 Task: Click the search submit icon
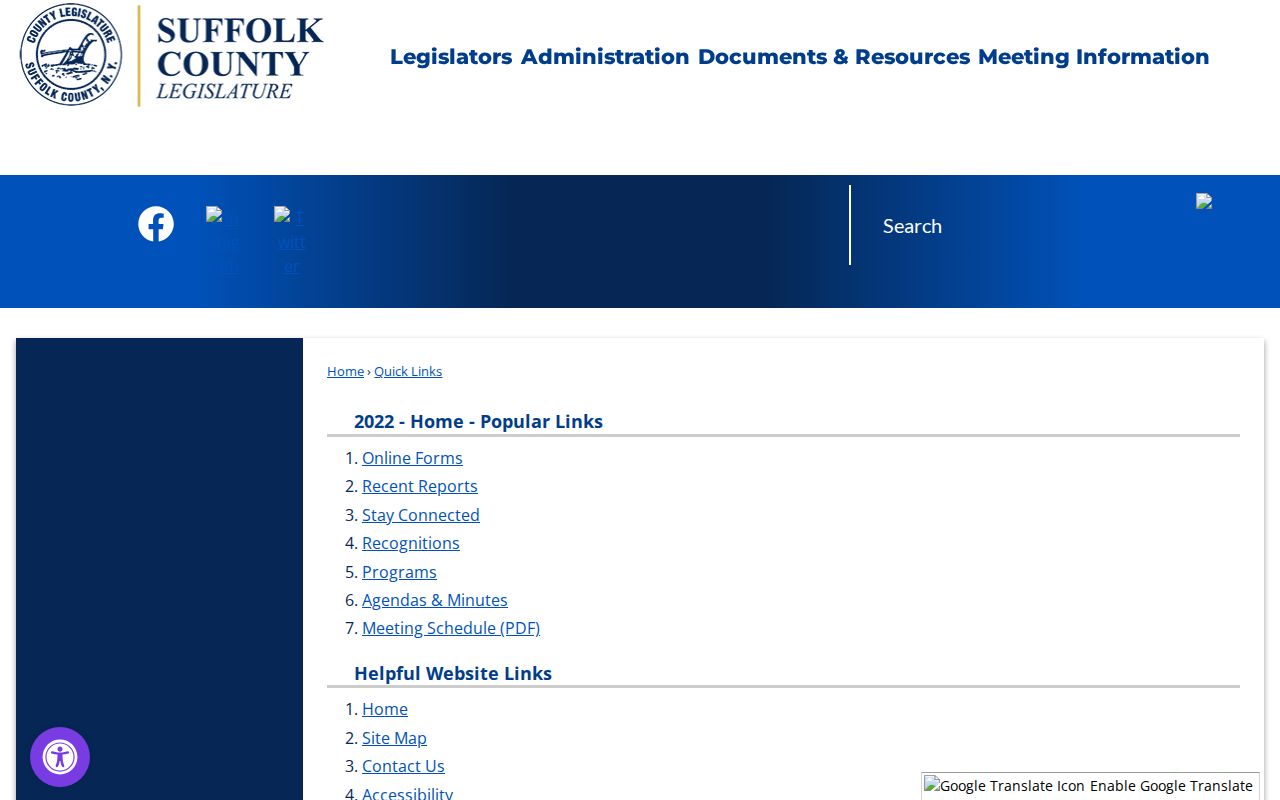(x=1204, y=201)
